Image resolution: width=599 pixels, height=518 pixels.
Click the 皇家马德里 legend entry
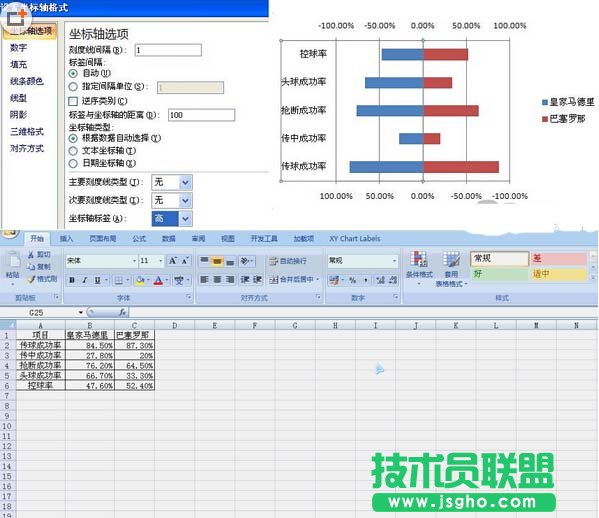pyautogui.click(x=568, y=102)
